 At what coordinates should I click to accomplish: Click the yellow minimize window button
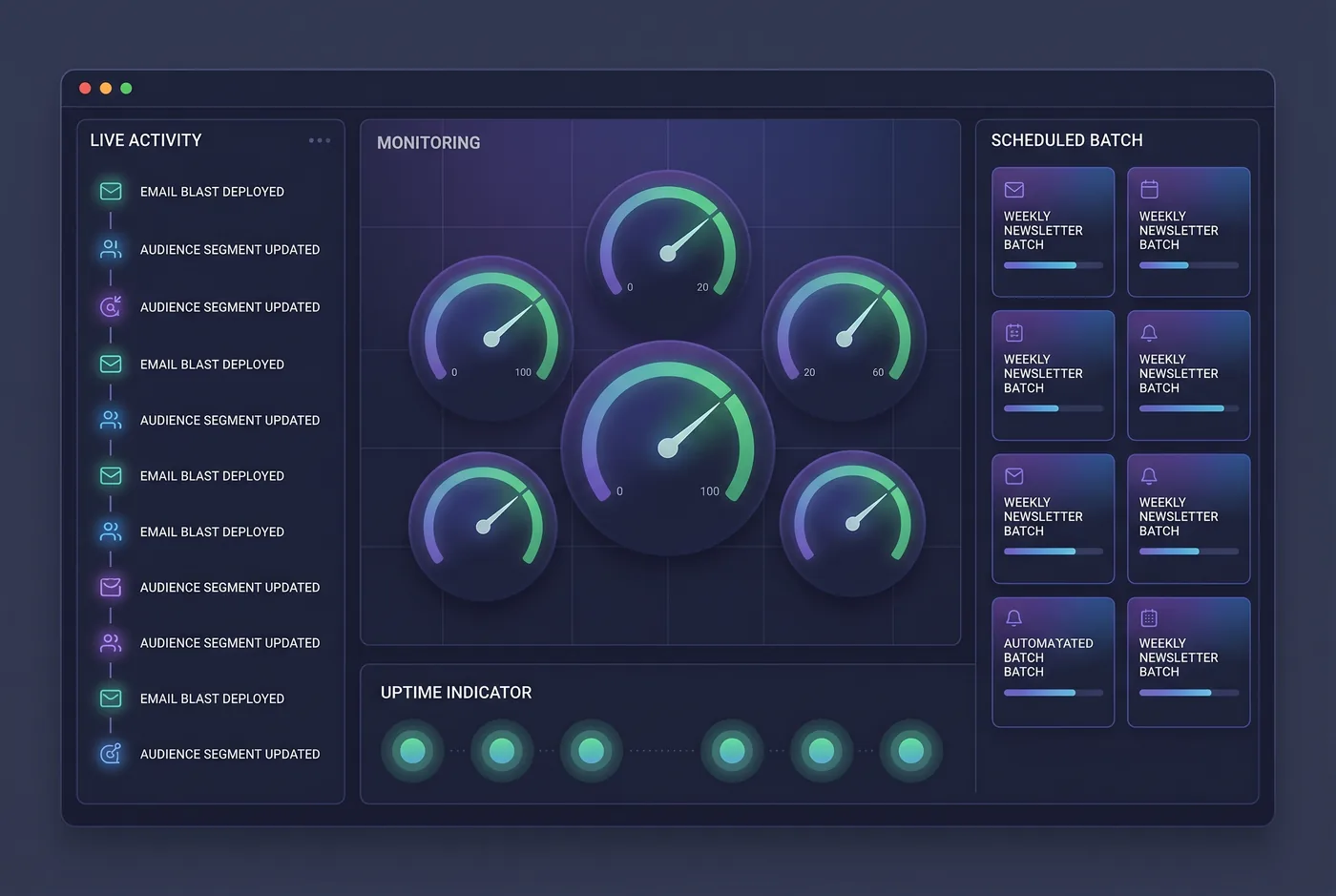(x=106, y=89)
